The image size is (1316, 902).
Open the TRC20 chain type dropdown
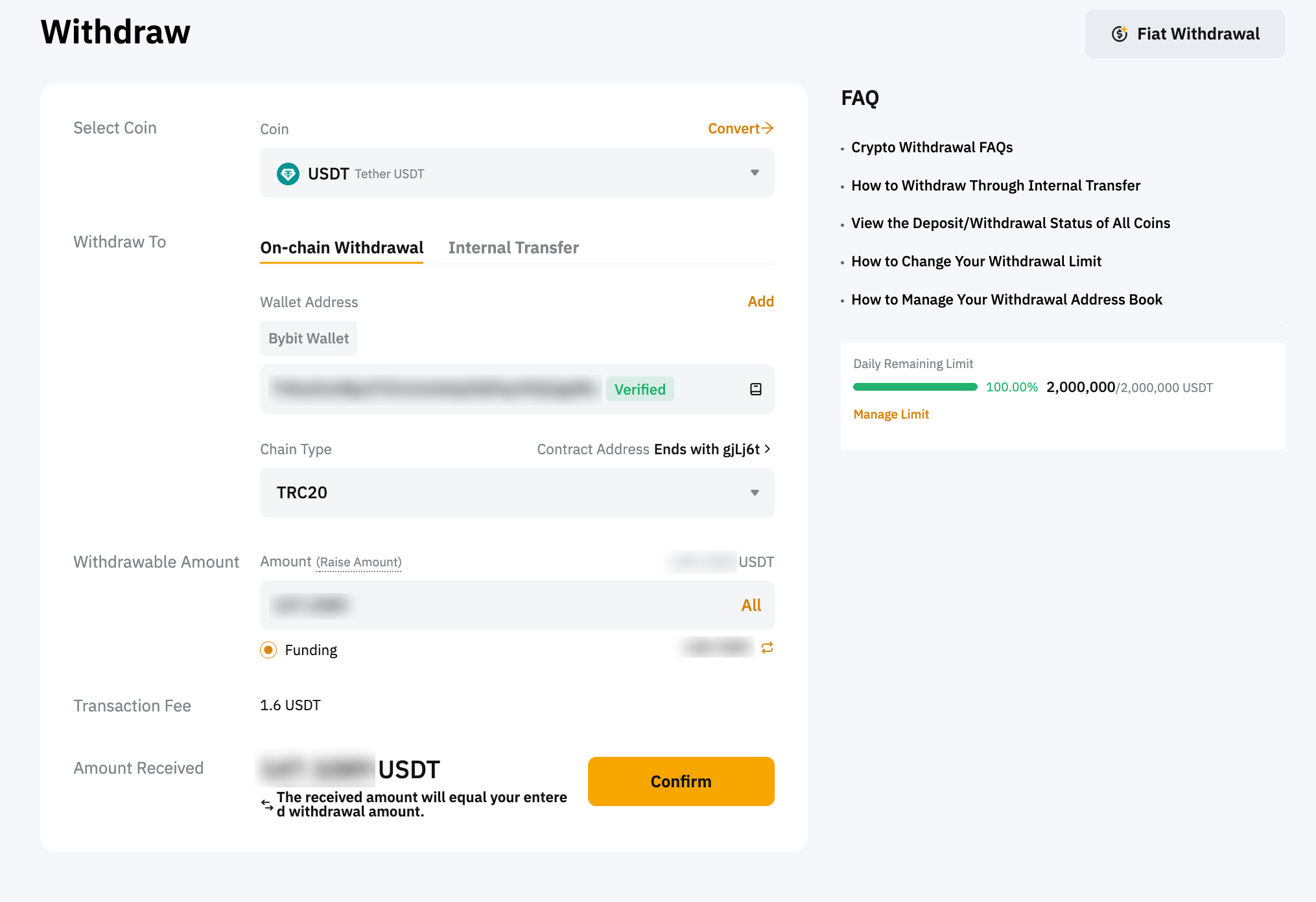click(x=517, y=492)
